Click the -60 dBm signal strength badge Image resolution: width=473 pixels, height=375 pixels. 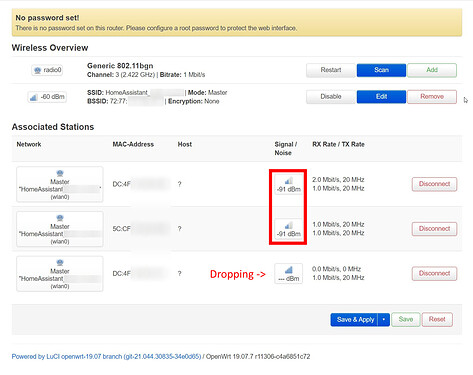pos(47,97)
